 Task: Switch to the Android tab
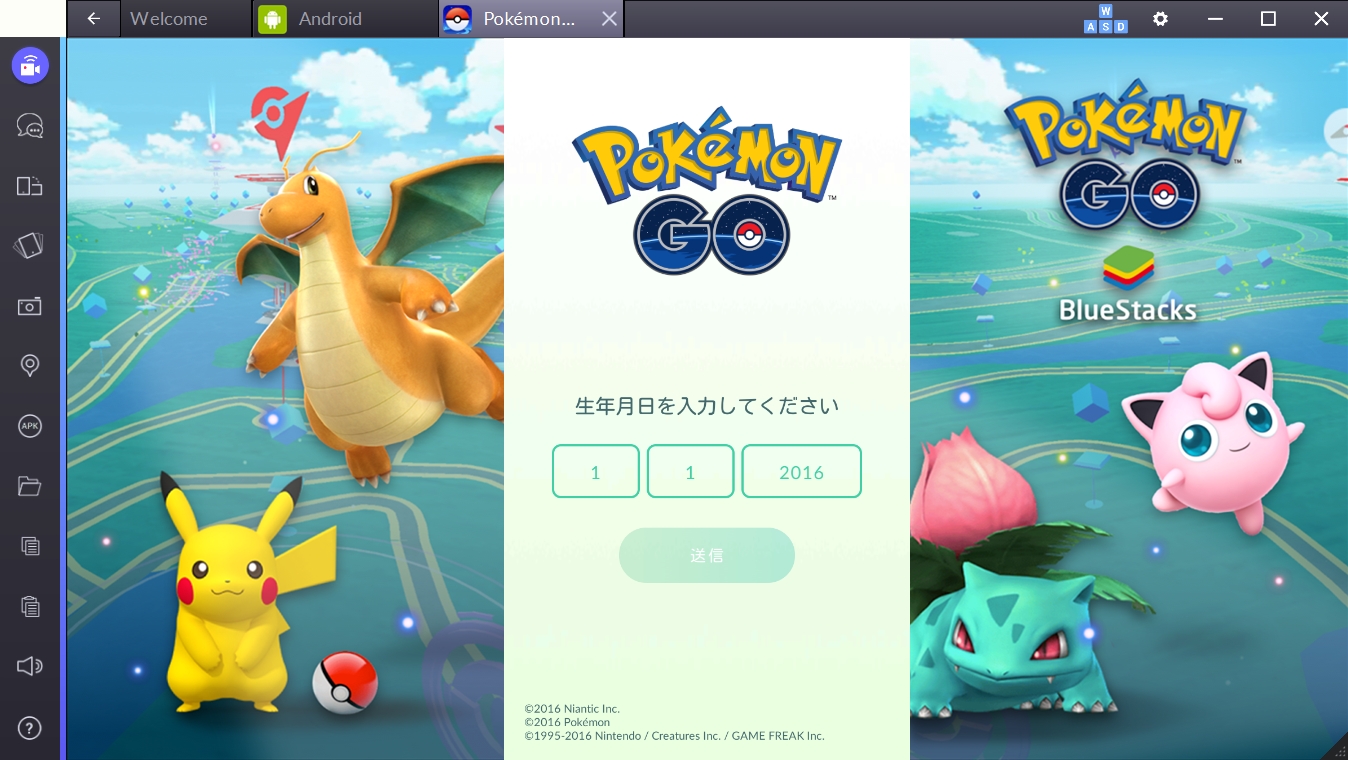pos(345,18)
